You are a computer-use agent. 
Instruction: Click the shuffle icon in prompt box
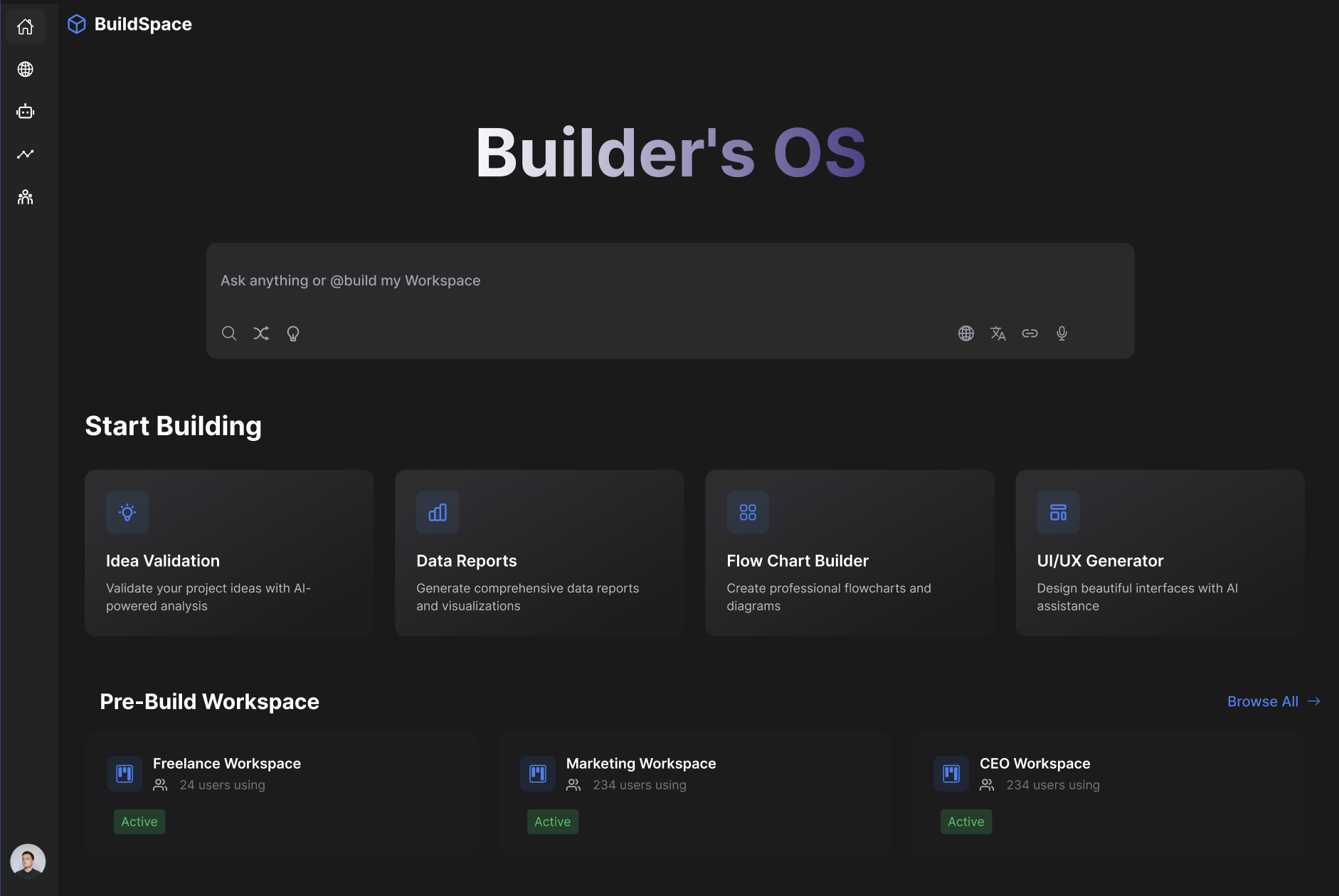[x=261, y=333]
